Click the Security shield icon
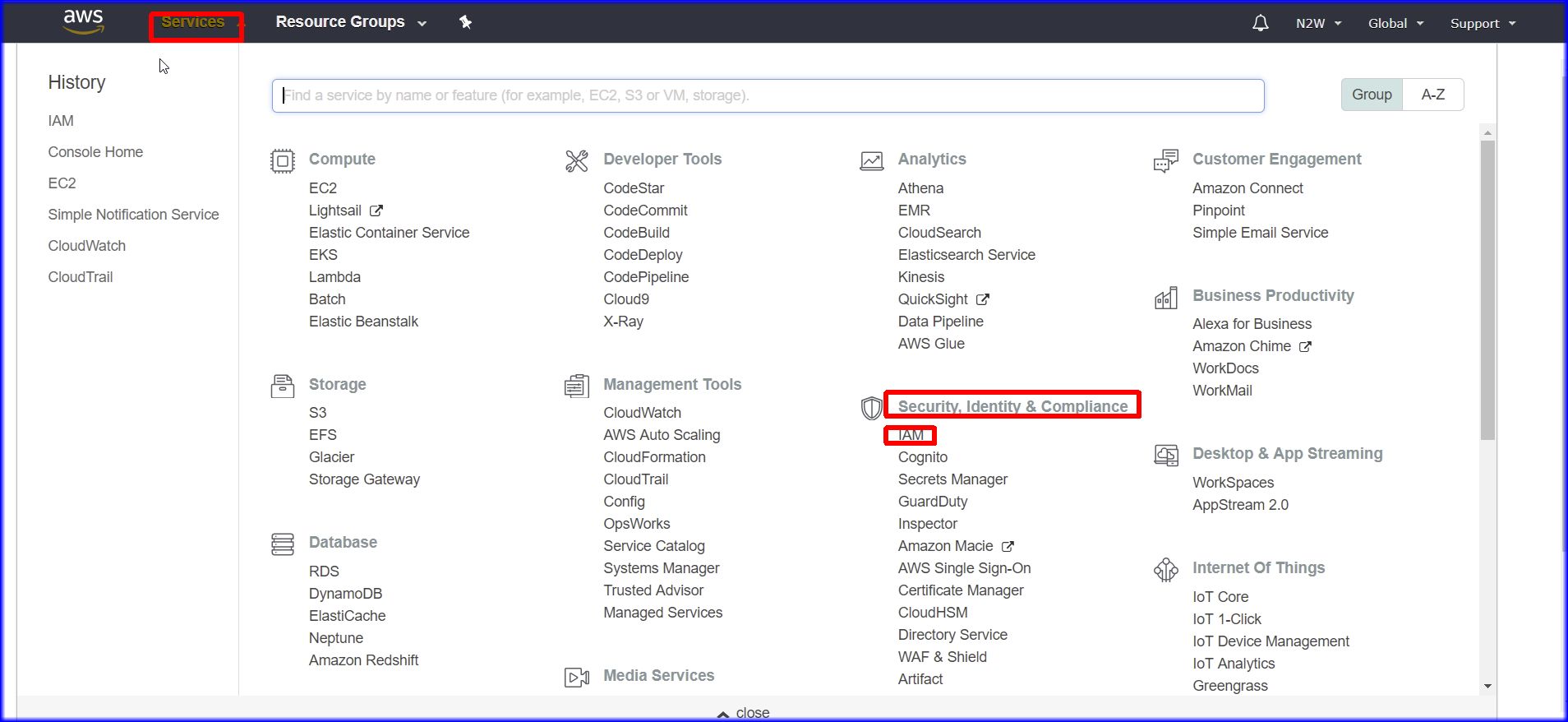Screen dimensions: 1568x722 pos(872,407)
